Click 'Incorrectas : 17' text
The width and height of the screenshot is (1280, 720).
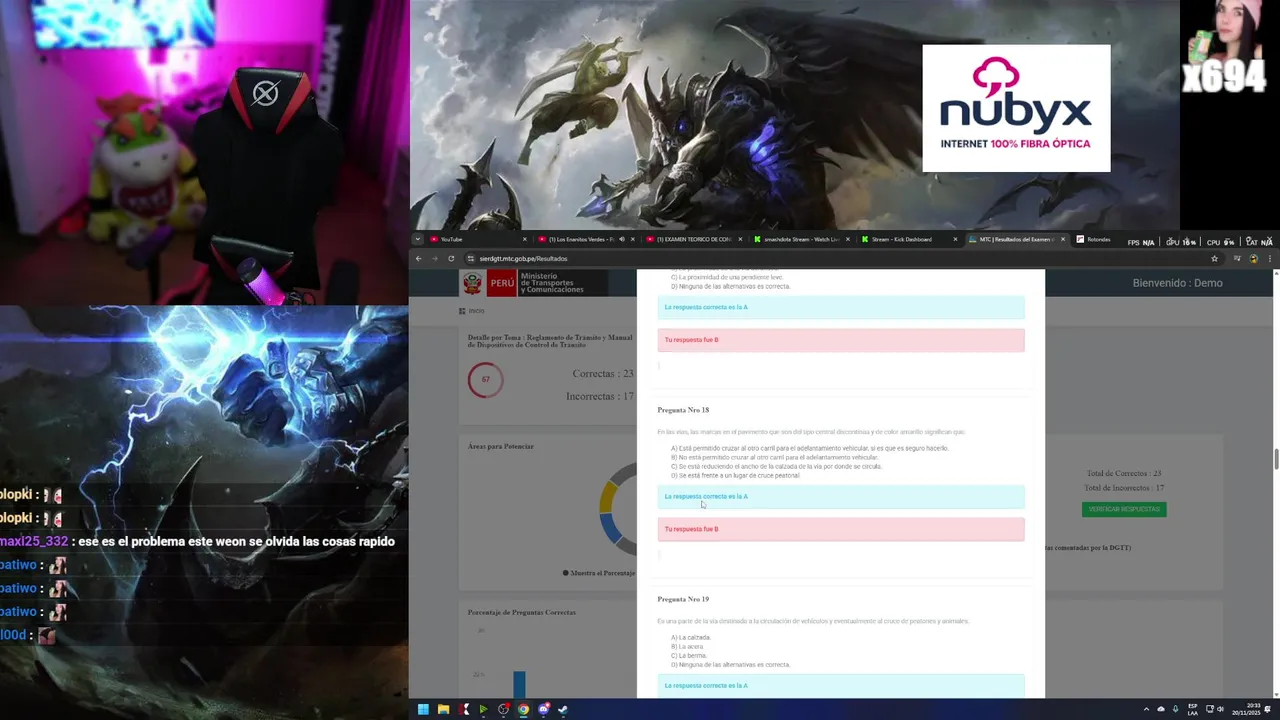coord(599,396)
